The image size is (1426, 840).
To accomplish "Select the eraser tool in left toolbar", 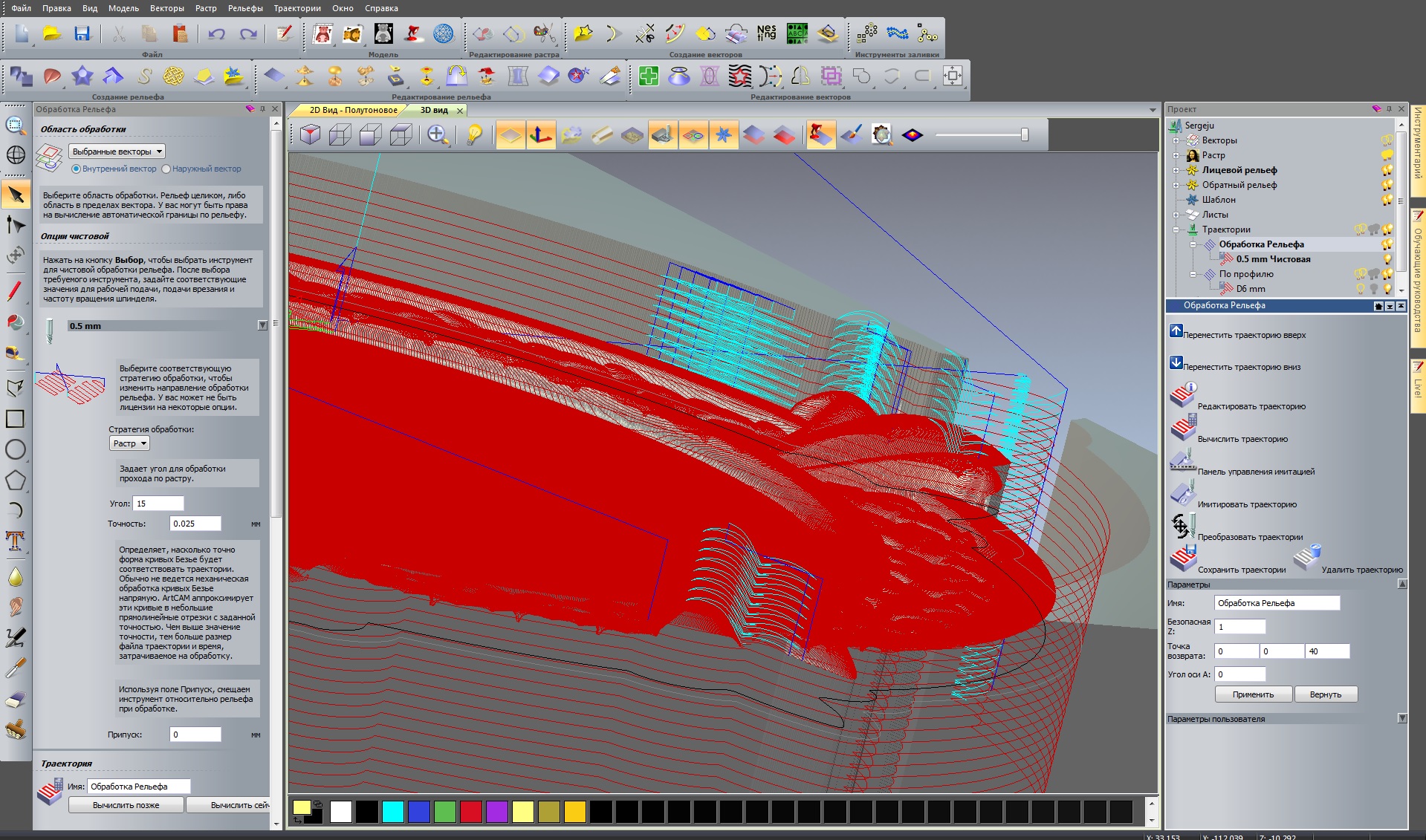I will pos(16,699).
